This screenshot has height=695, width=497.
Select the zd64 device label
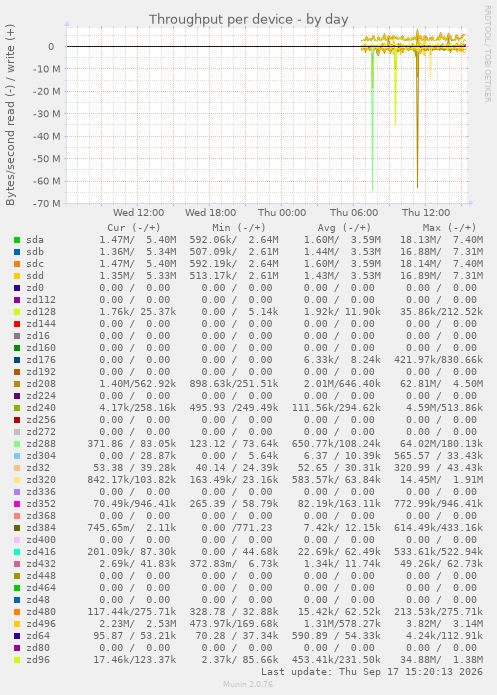[38, 636]
